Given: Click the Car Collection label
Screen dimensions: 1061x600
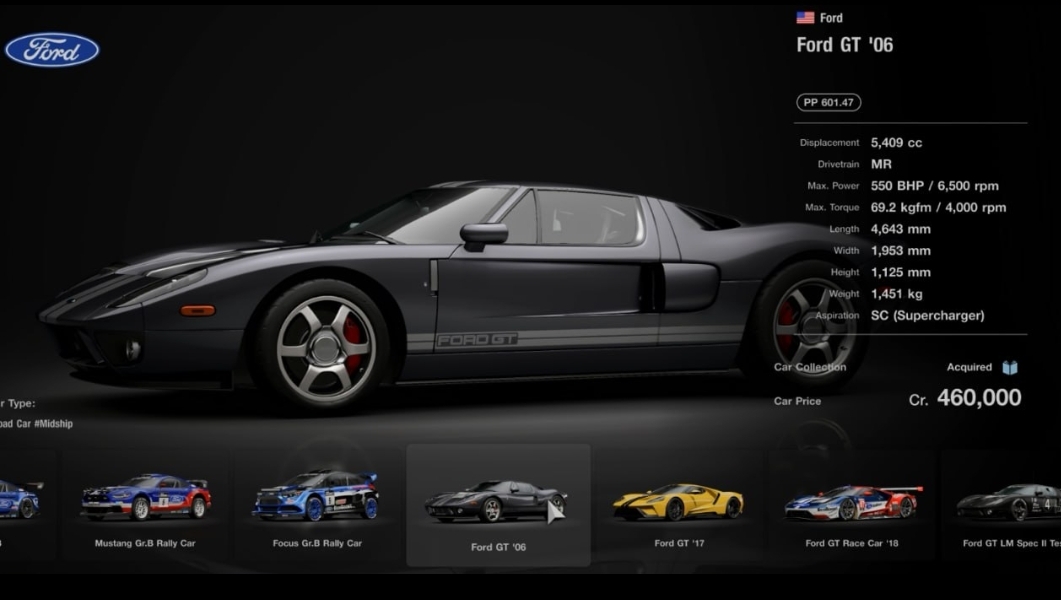Looking at the screenshot, I should [810, 367].
